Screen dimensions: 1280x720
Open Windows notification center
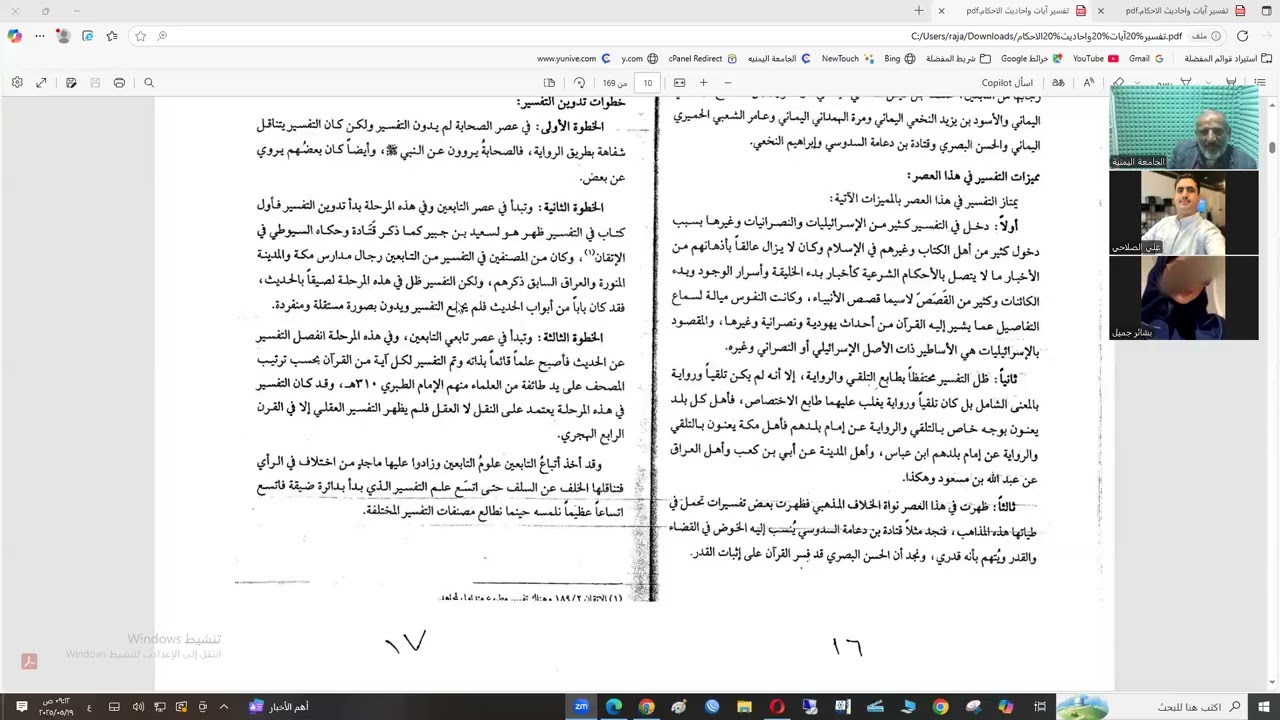pyautogui.click(x=21, y=707)
